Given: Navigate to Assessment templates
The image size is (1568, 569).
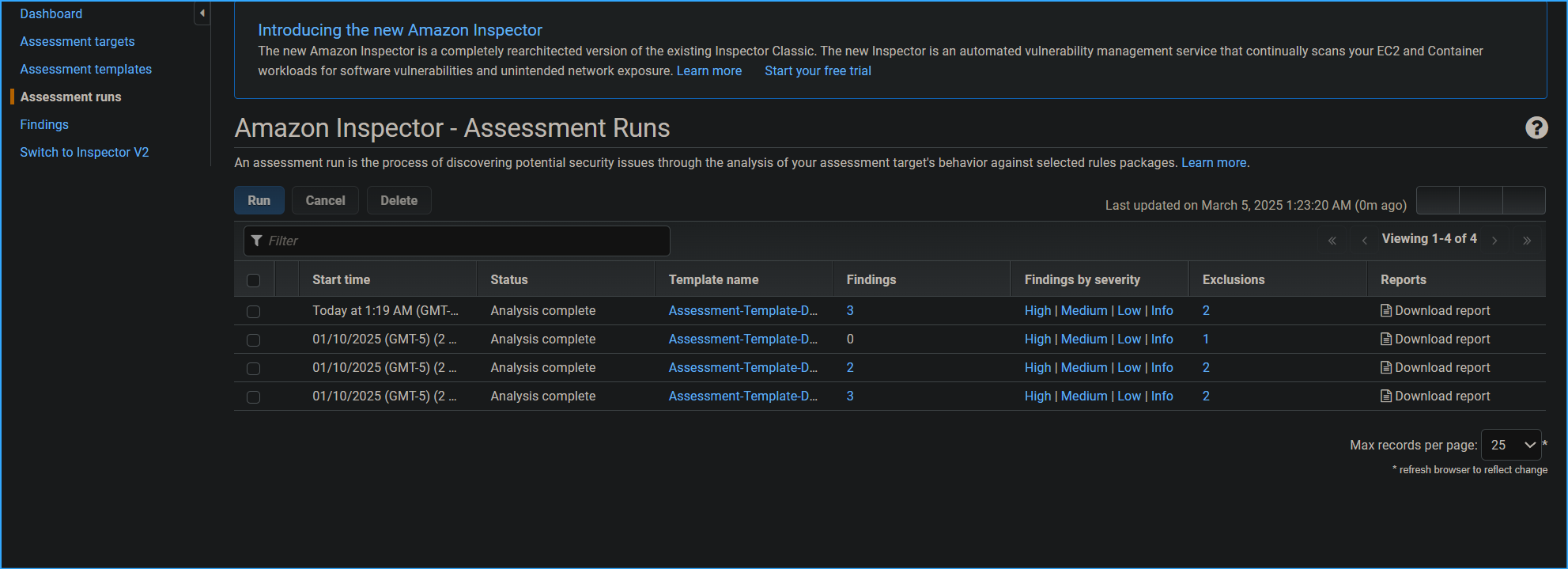Looking at the screenshot, I should tap(86, 69).
